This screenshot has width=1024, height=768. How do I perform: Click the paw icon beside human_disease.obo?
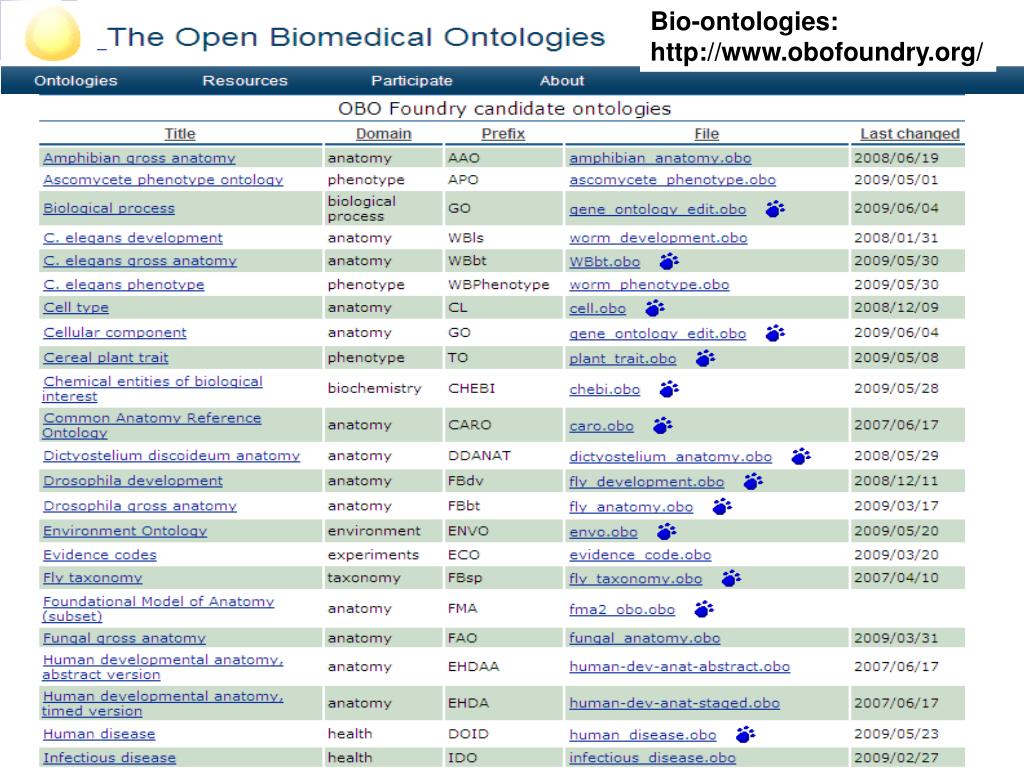click(x=745, y=735)
